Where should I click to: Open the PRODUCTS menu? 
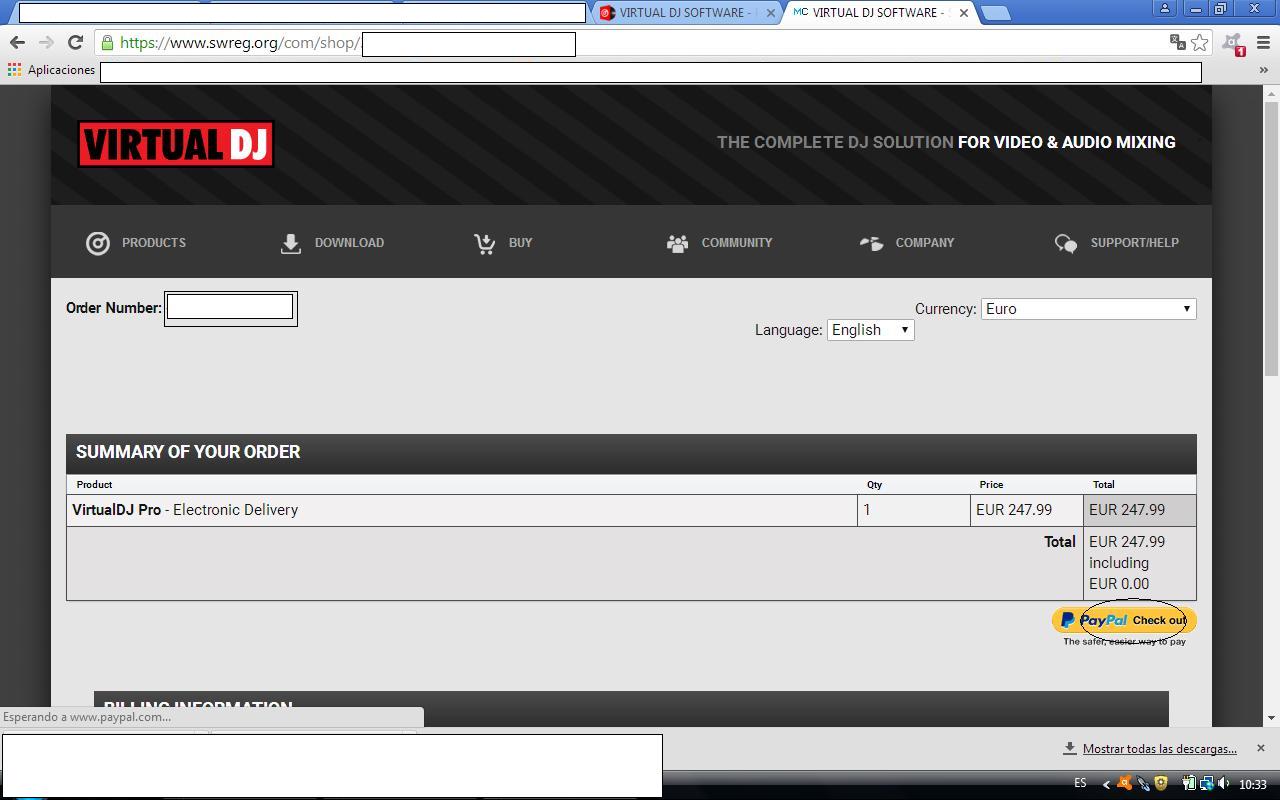click(x=136, y=243)
